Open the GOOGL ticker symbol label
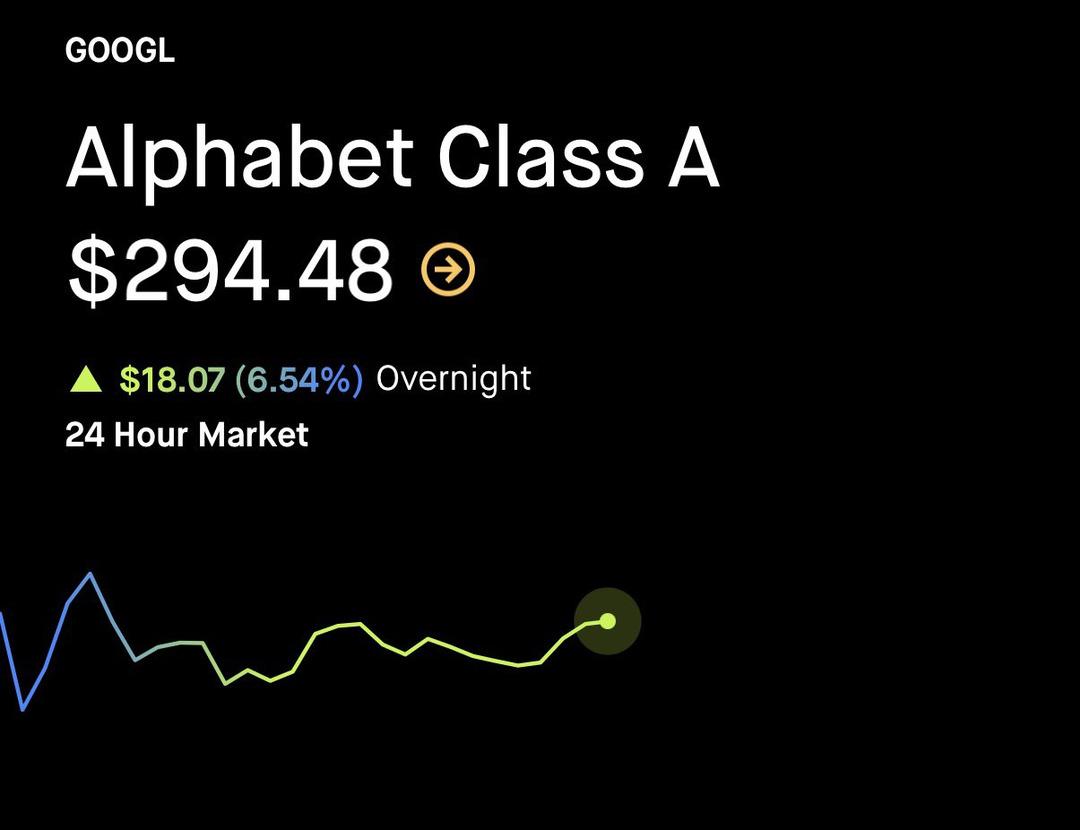This screenshot has height=830, width=1080. click(118, 48)
